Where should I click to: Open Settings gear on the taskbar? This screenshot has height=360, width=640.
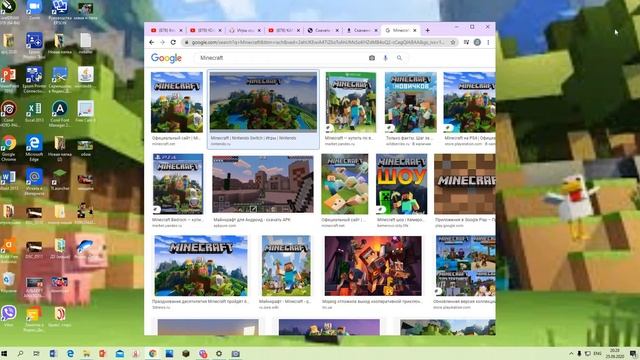pos(219,353)
